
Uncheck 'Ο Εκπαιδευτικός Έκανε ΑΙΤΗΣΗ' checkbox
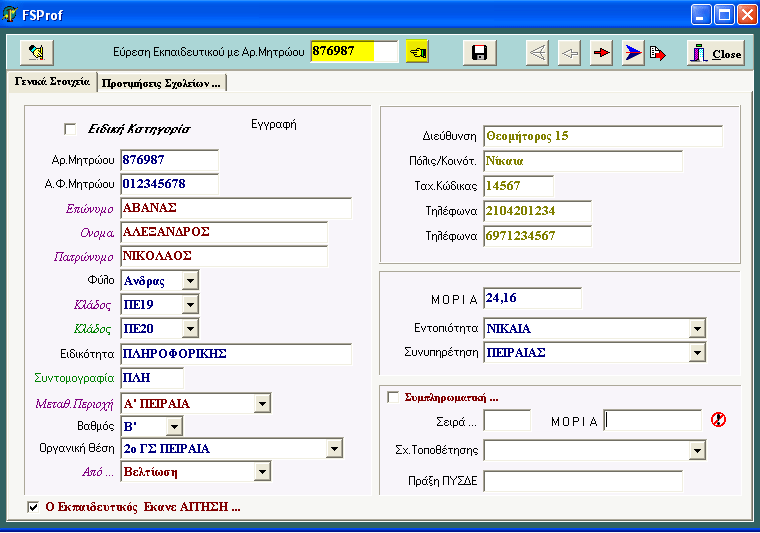click(x=34, y=507)
